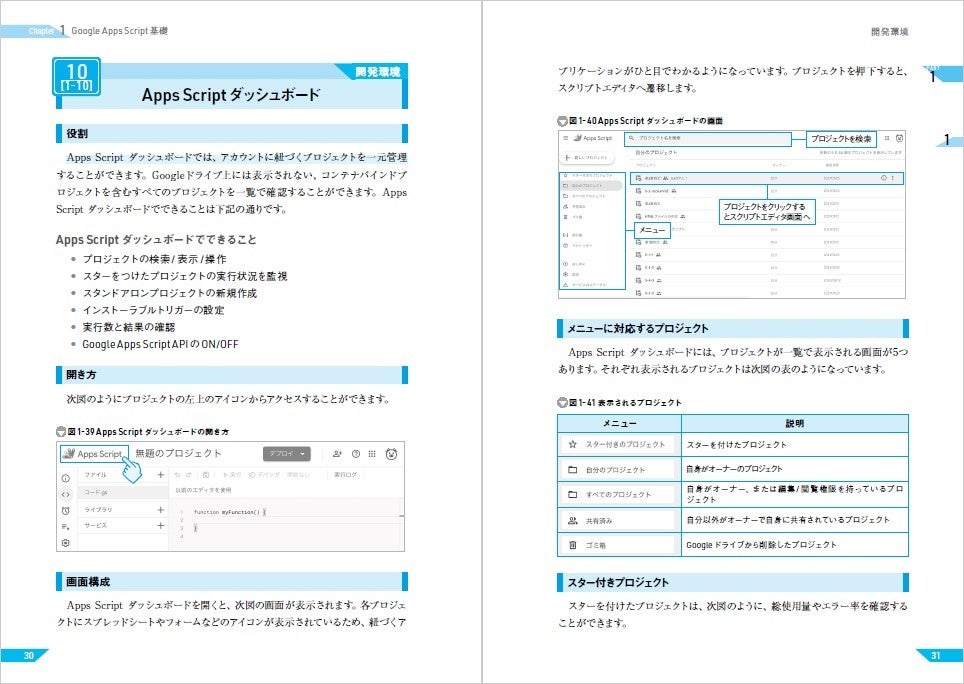Image resolution: width=964 pixels, height=684 pixels.
Task: Click the 以前のエディタを使用 link
Action: pos(203,490)
